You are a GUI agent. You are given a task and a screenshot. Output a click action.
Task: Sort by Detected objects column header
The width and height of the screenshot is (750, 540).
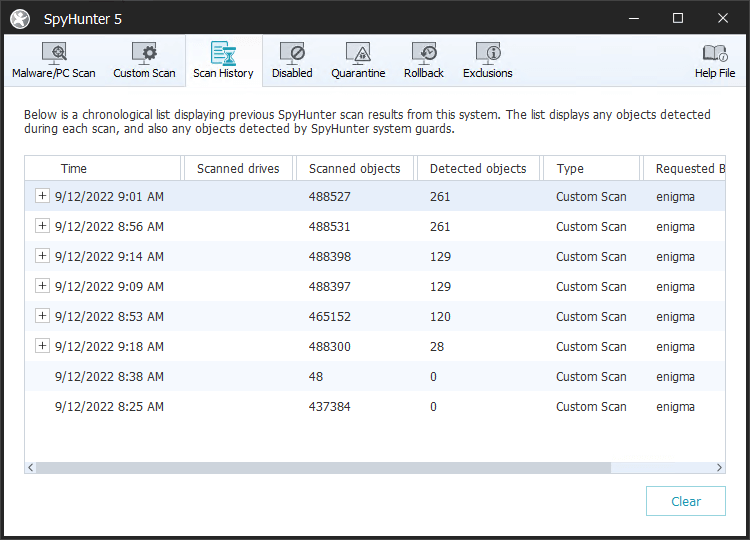[477, 169]
